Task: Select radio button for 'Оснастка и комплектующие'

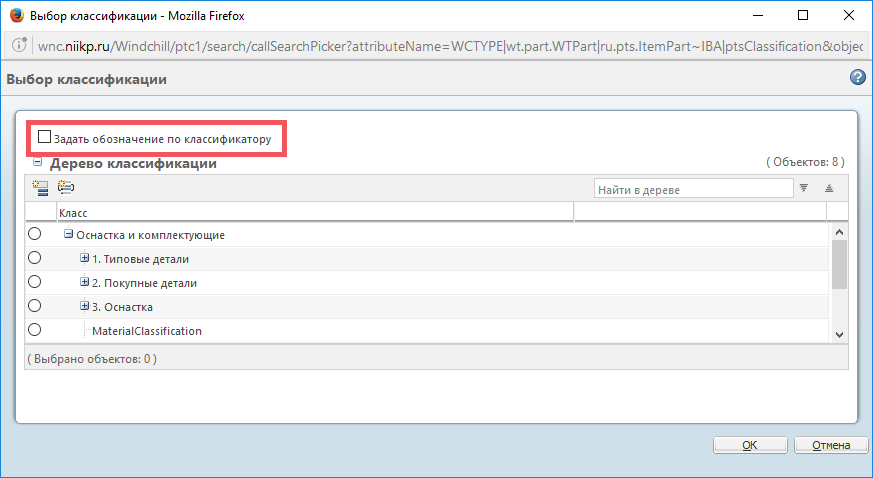Action: [35, 234]
